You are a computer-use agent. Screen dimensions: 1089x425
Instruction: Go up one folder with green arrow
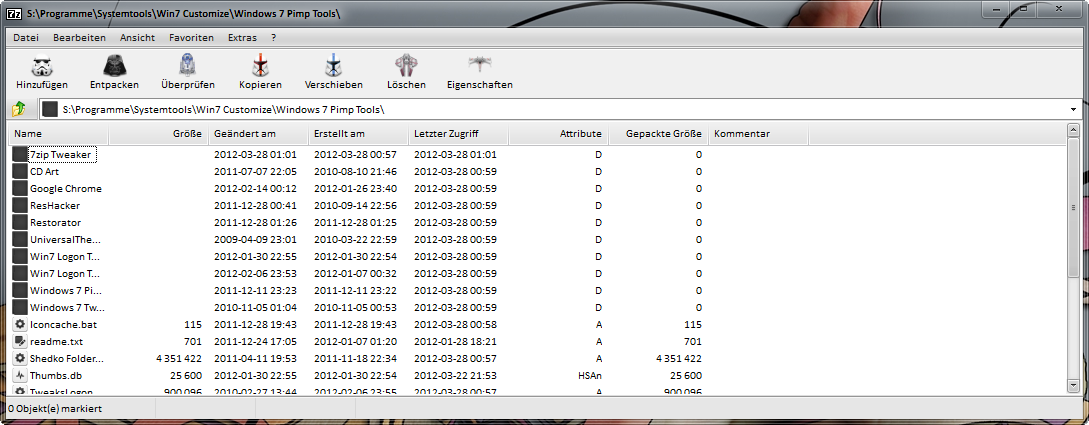point(19,109)
